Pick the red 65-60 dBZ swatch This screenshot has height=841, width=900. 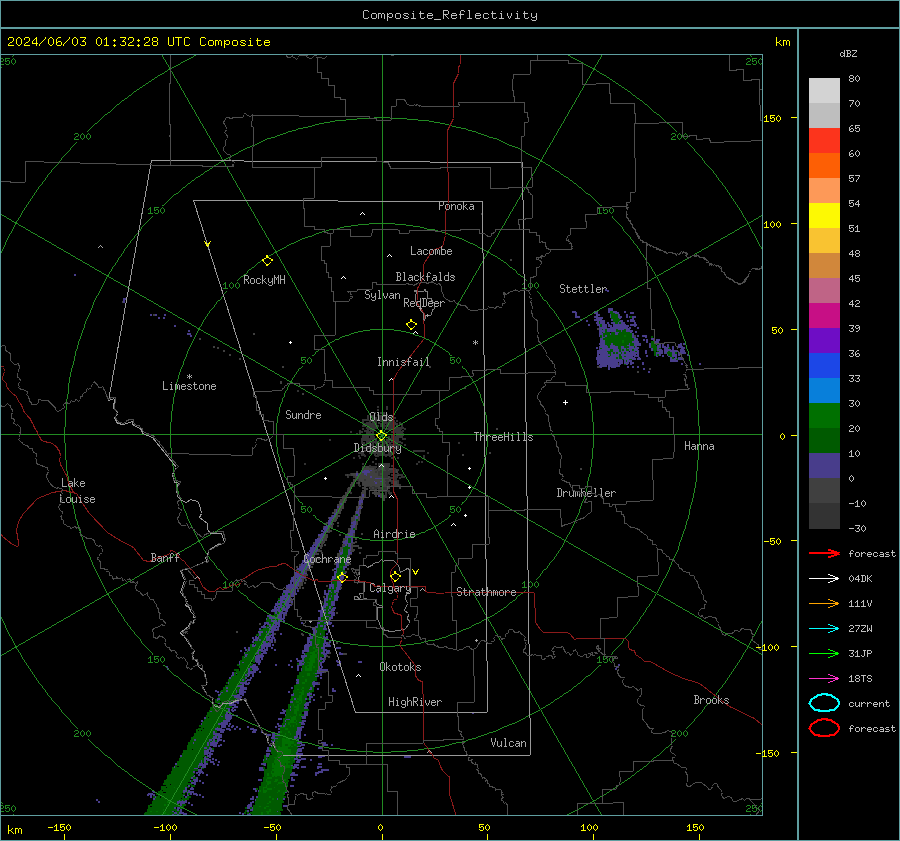pyautogui.click(x=824, y=141)
